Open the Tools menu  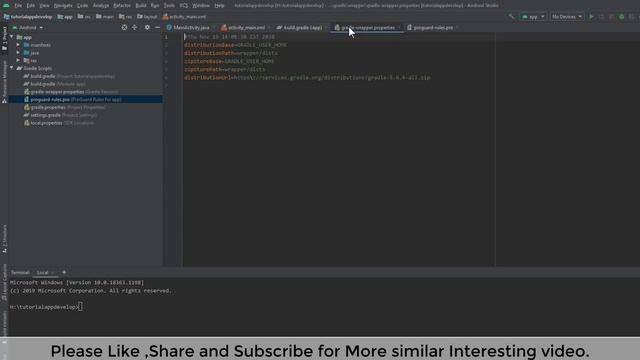click(169, 6)
